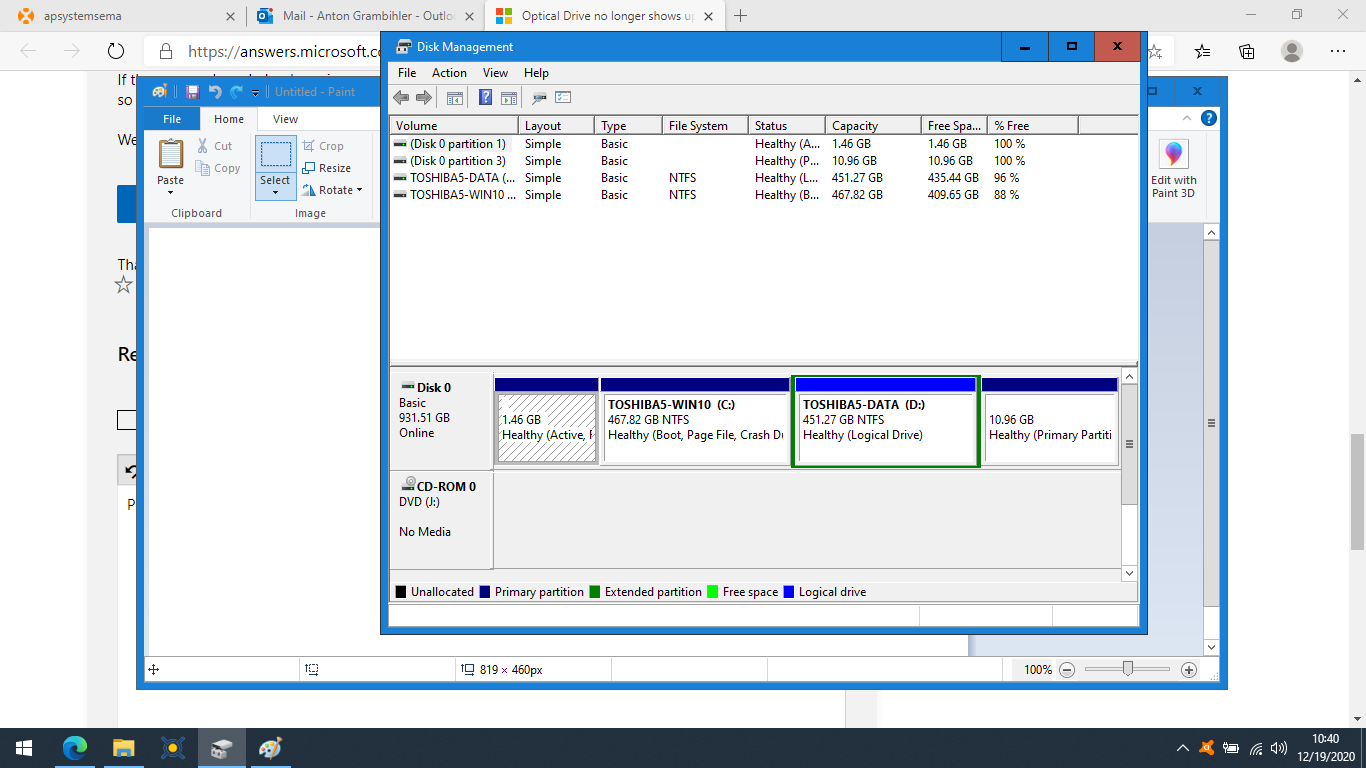Image resolution: width=1366 pixels, height=768 pixels.
Task: Open File Explorer from the taskbar
Action: (123, 748)
